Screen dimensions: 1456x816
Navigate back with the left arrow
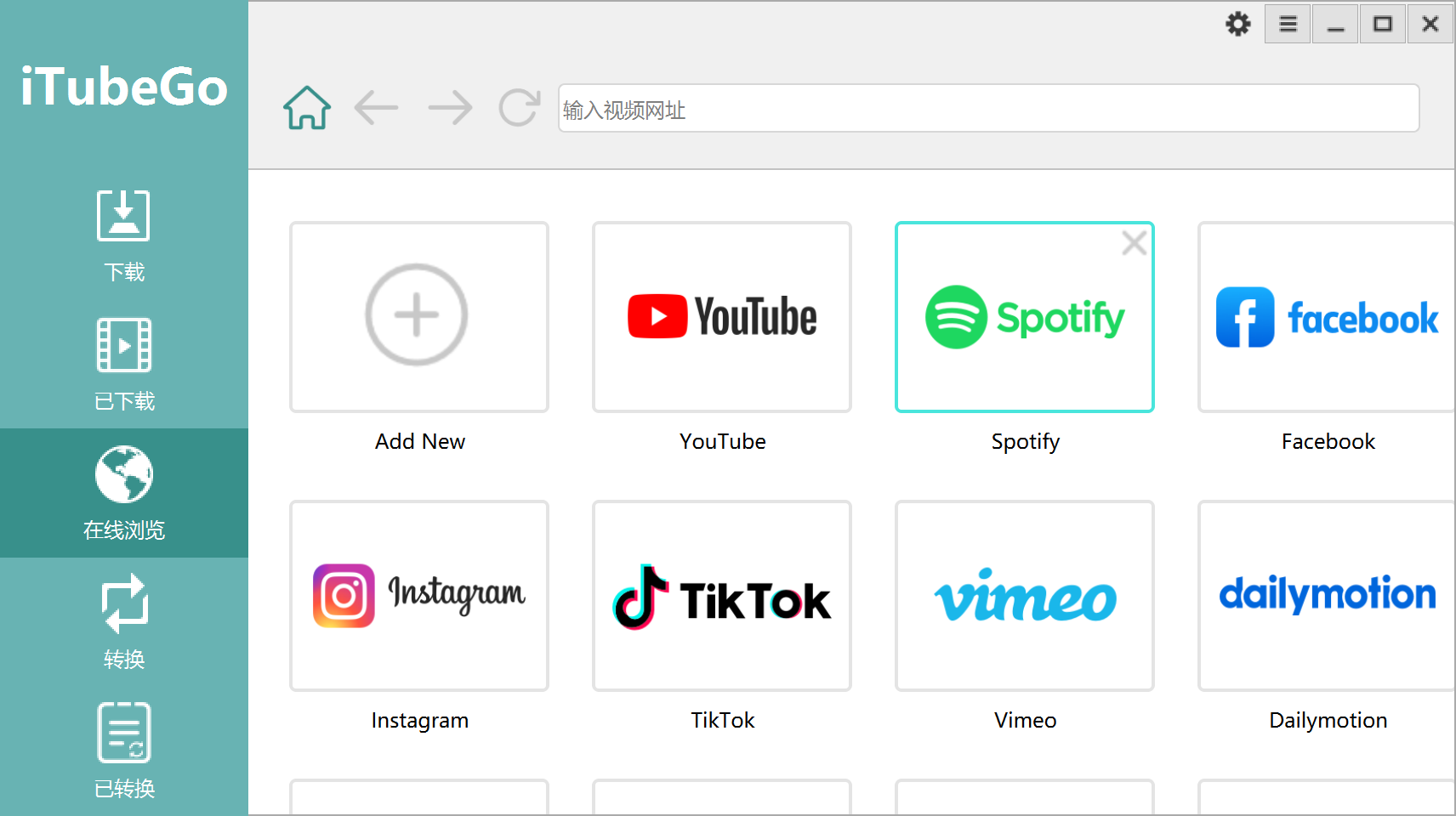[x=377, y=108]
